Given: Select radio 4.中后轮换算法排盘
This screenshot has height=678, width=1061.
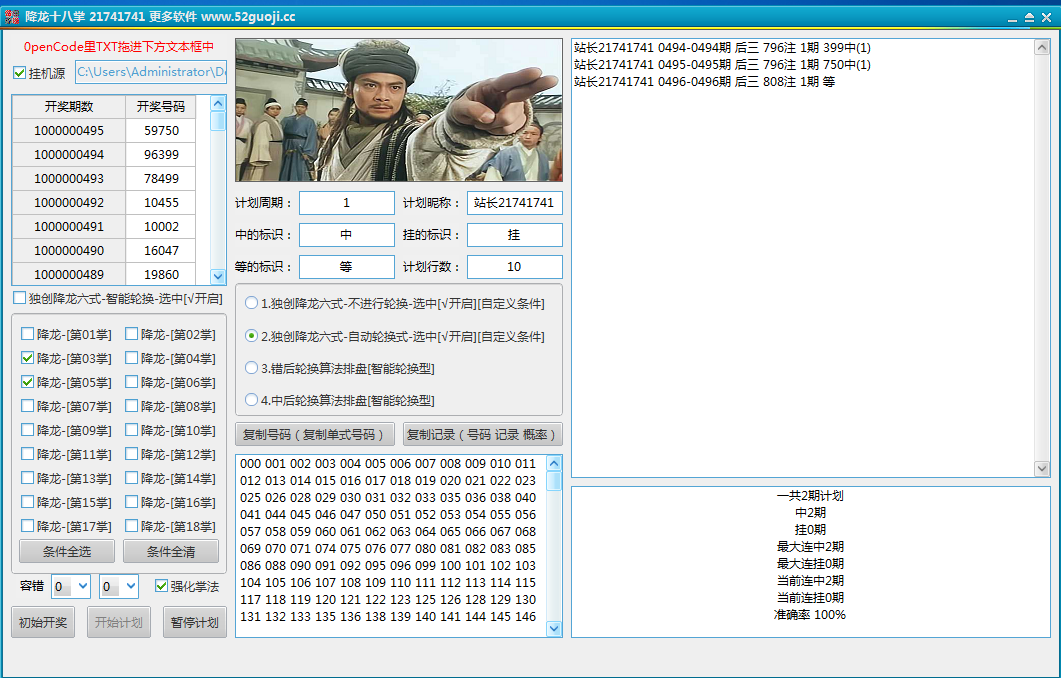Looking at the screenshot, I should coord(251,400).
